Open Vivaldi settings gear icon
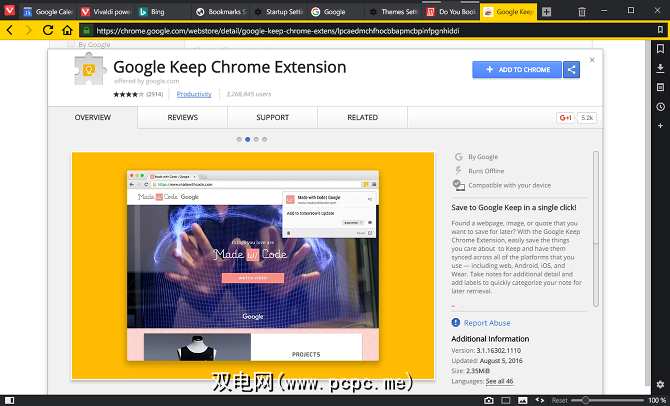This screenshot has height=406, width=670. pos(660,384)
